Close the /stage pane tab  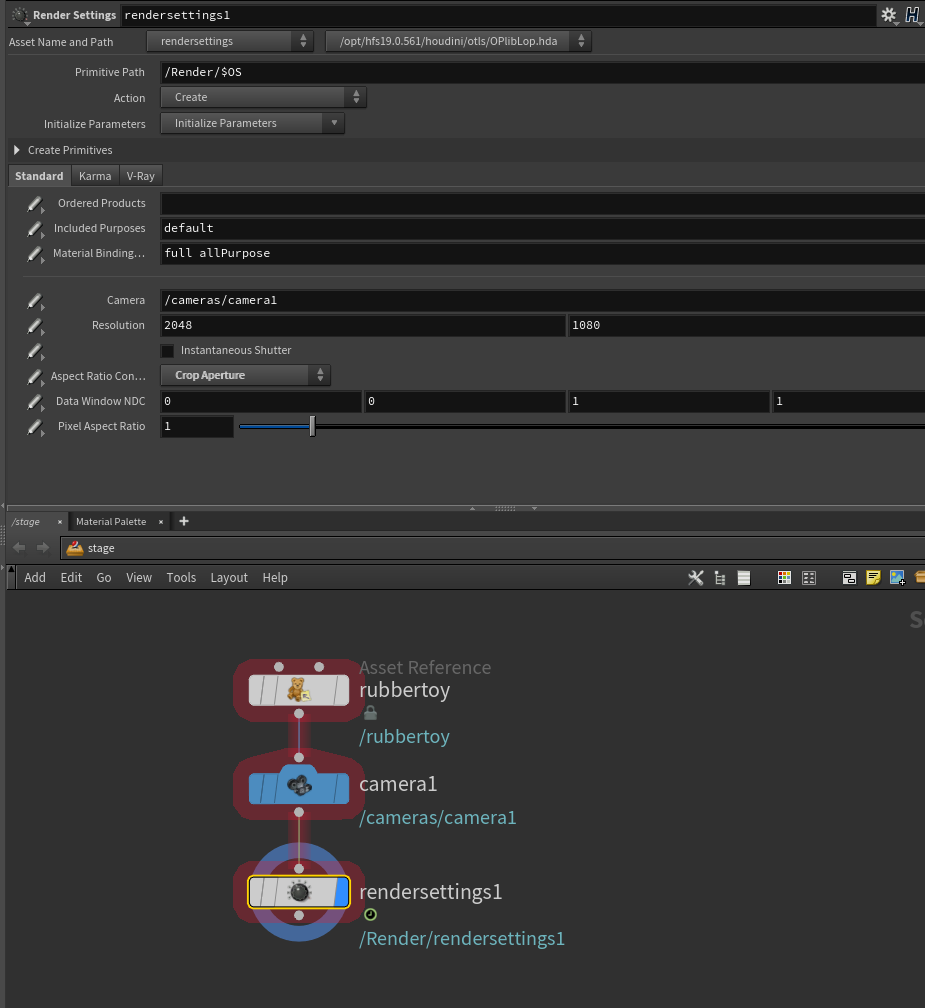[x=60, y=522]
